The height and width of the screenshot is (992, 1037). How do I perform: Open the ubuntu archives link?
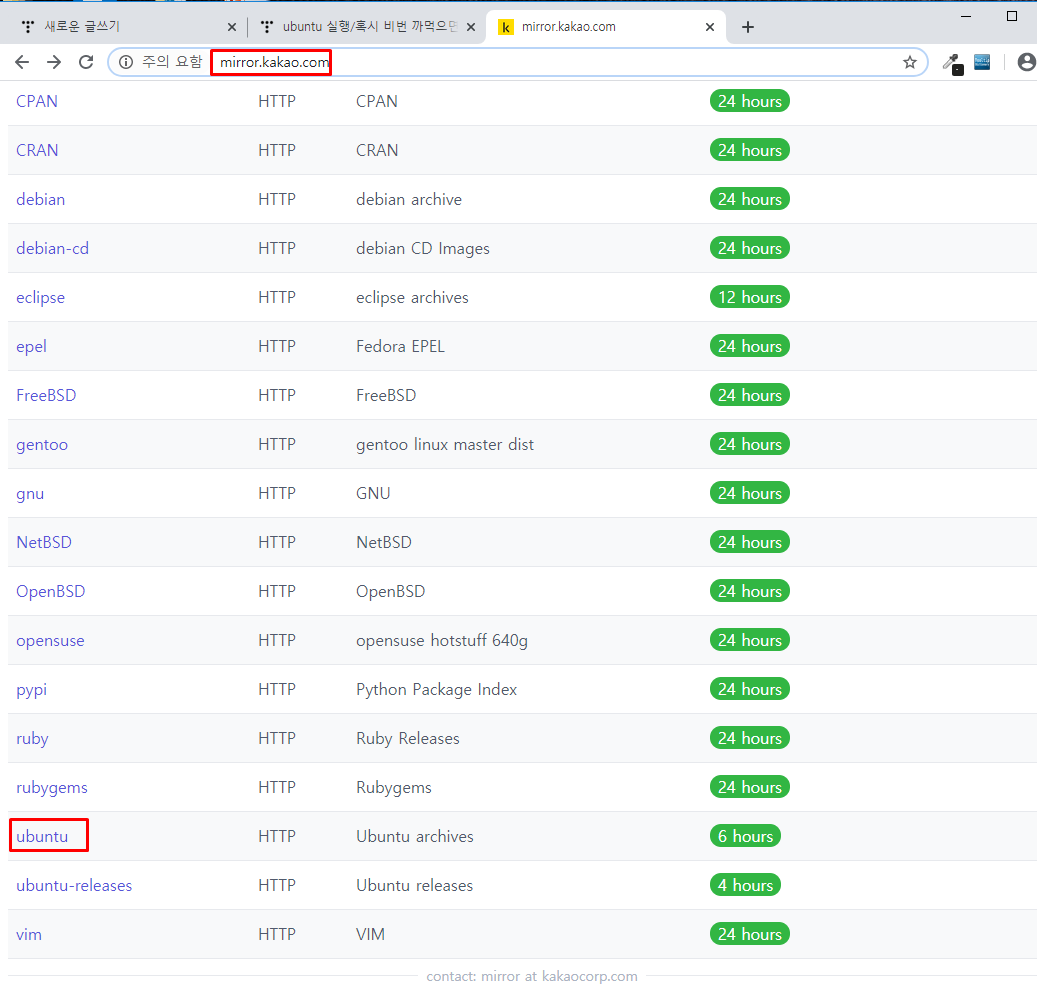[42, 836]
